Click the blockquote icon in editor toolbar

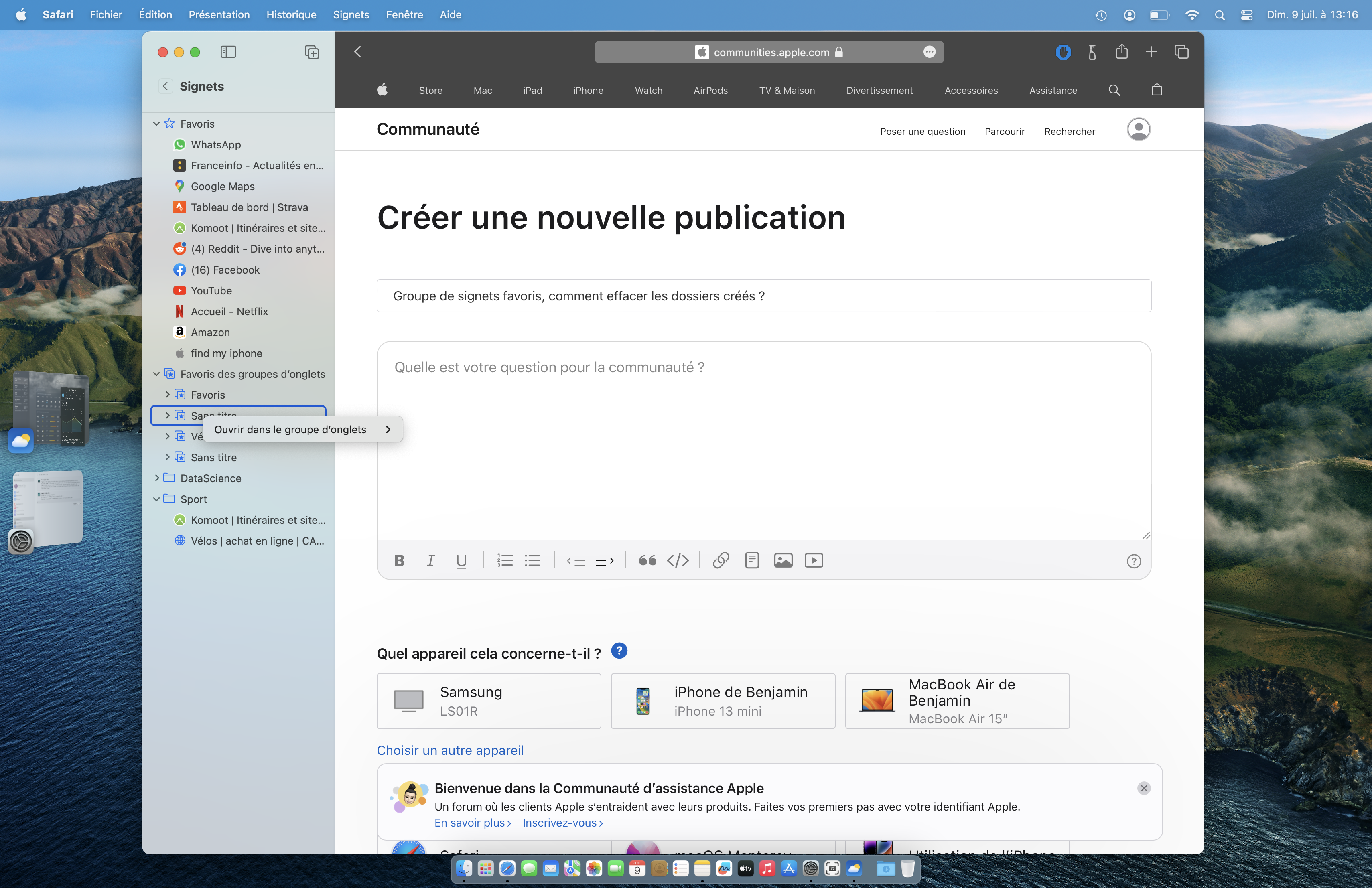(647, 560)
